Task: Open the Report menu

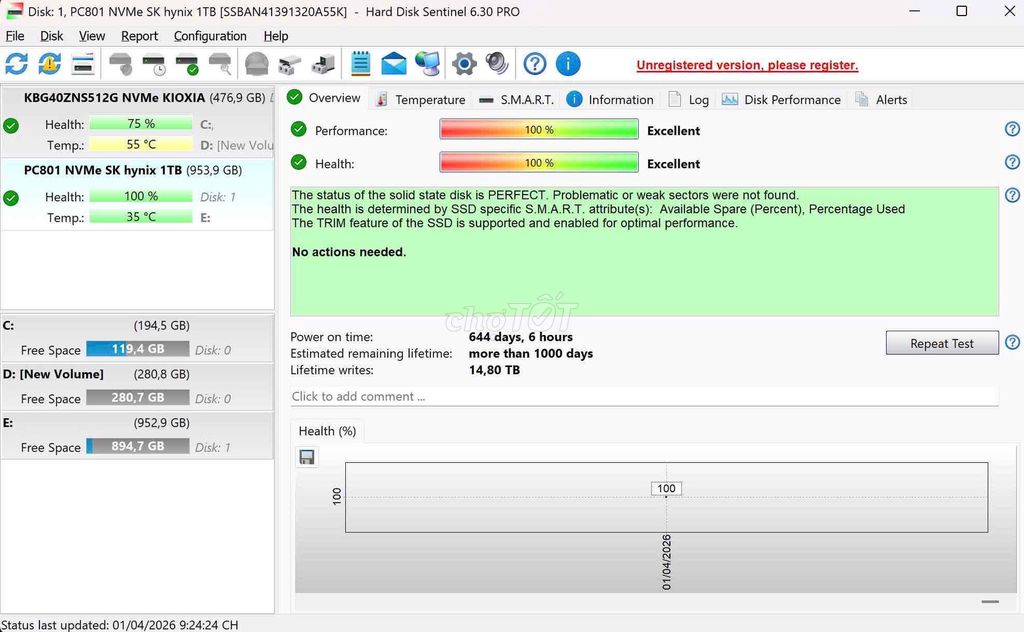Action: pos(139,36)
